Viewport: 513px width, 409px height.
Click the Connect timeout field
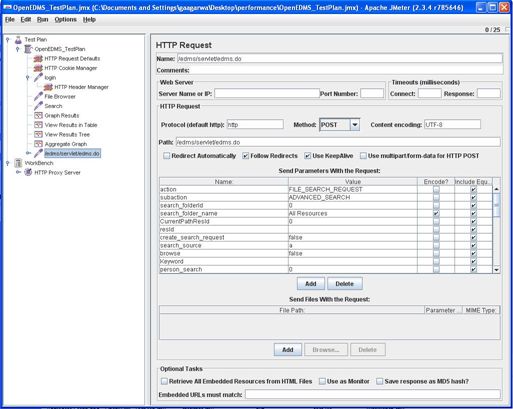click(x=430, y=94)
